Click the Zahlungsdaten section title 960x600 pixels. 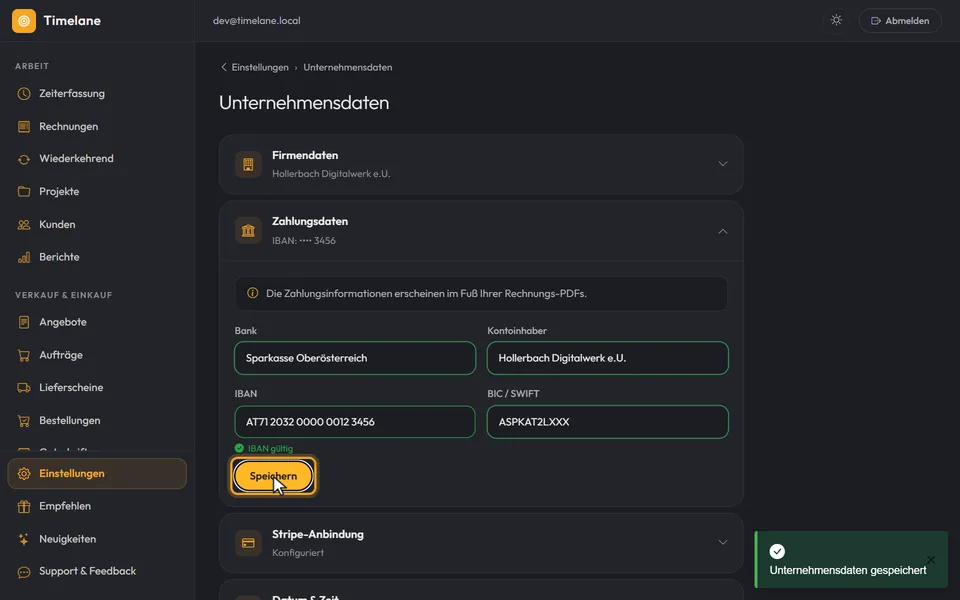pyautogui.click(x=310, y=222)
